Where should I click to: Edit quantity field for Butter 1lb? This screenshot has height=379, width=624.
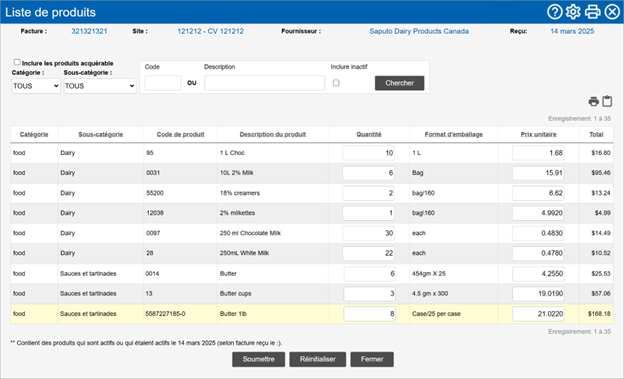[370, 314]
